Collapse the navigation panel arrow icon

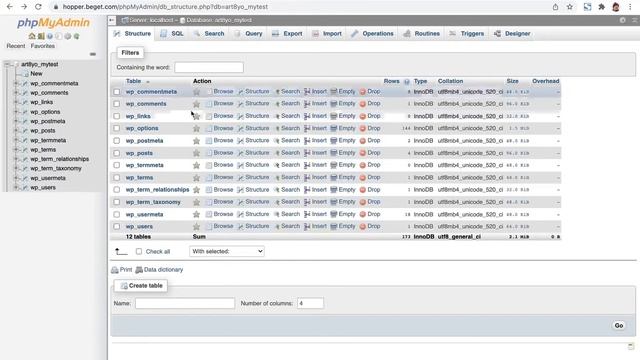[112, 20]
